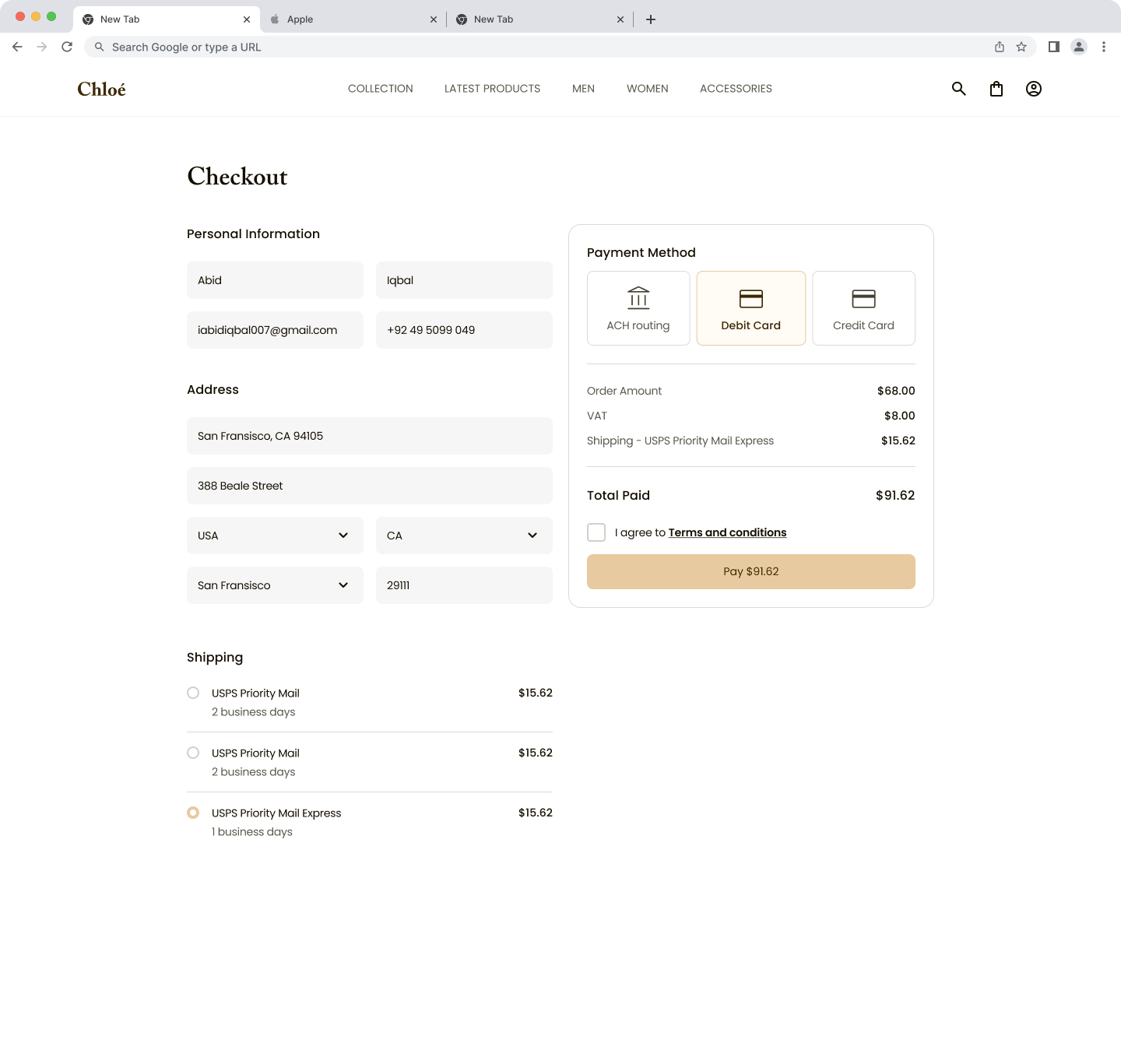Open the account profile icon

[x=1033, y=89]
